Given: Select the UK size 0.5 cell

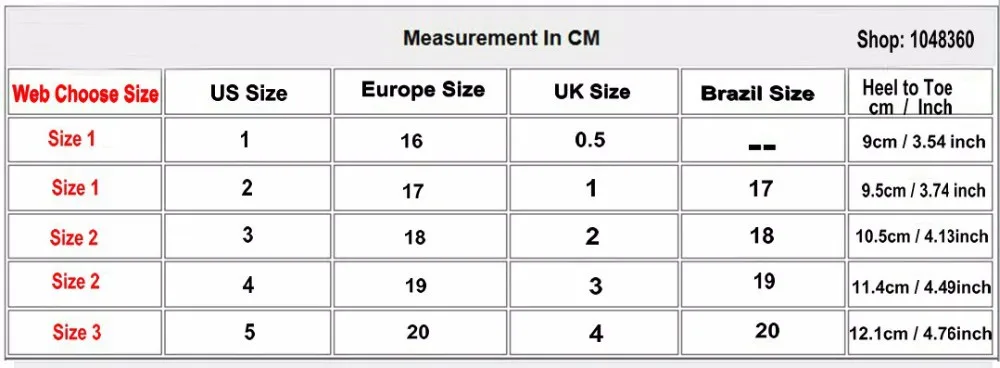Looking at the screenshot, I should [x=594, y=140].
